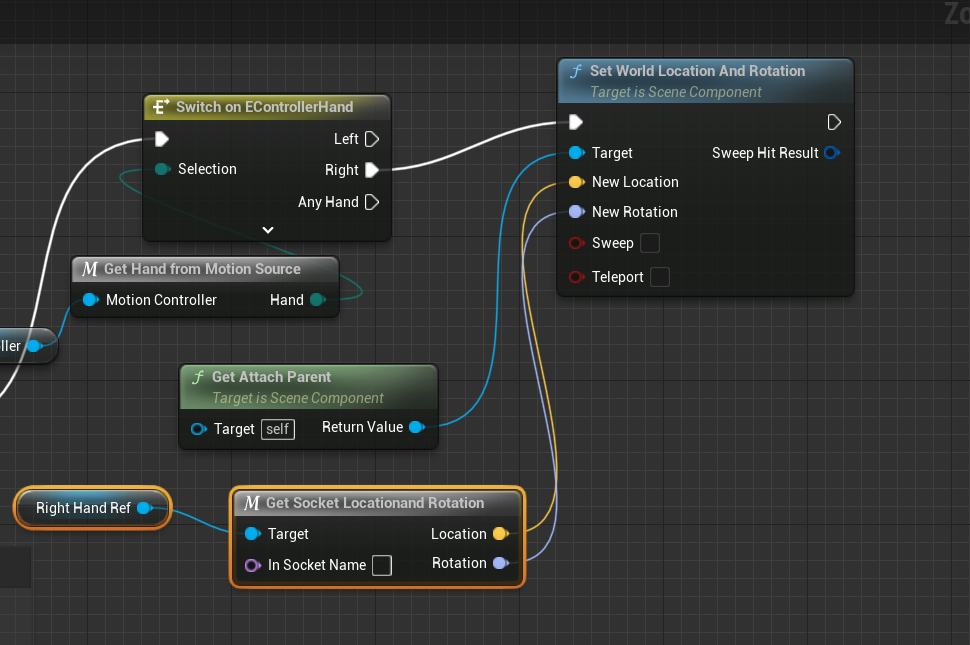Screen dimensions: 970x645
Task: Enable the Teleport checkbox
Action: [x=659, y=277]
